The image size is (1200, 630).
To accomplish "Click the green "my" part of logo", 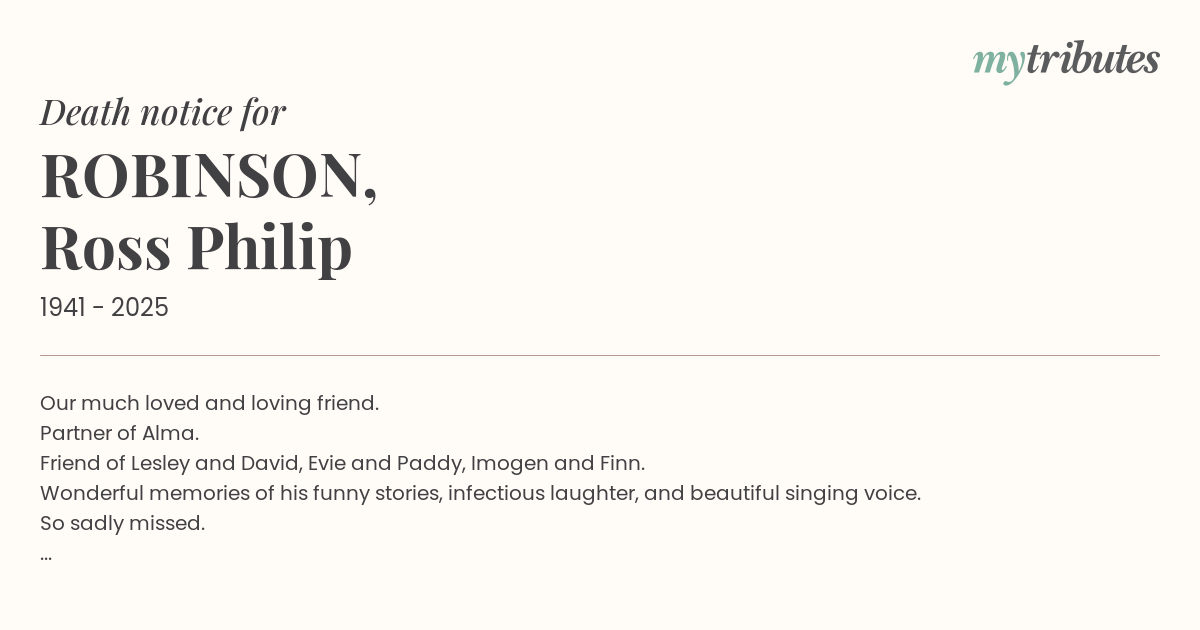I will (999, 65).
